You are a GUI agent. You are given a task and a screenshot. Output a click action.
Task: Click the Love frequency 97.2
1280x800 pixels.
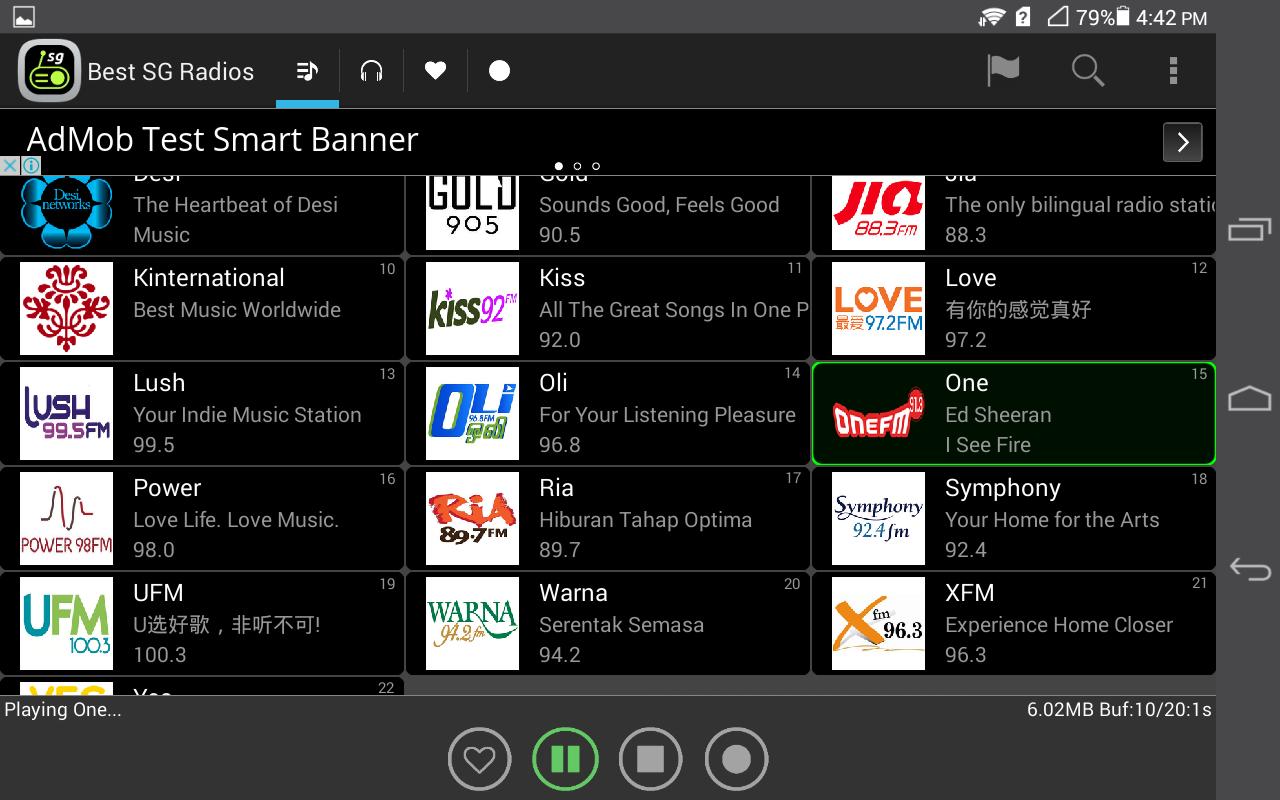(x=966, y=340)
